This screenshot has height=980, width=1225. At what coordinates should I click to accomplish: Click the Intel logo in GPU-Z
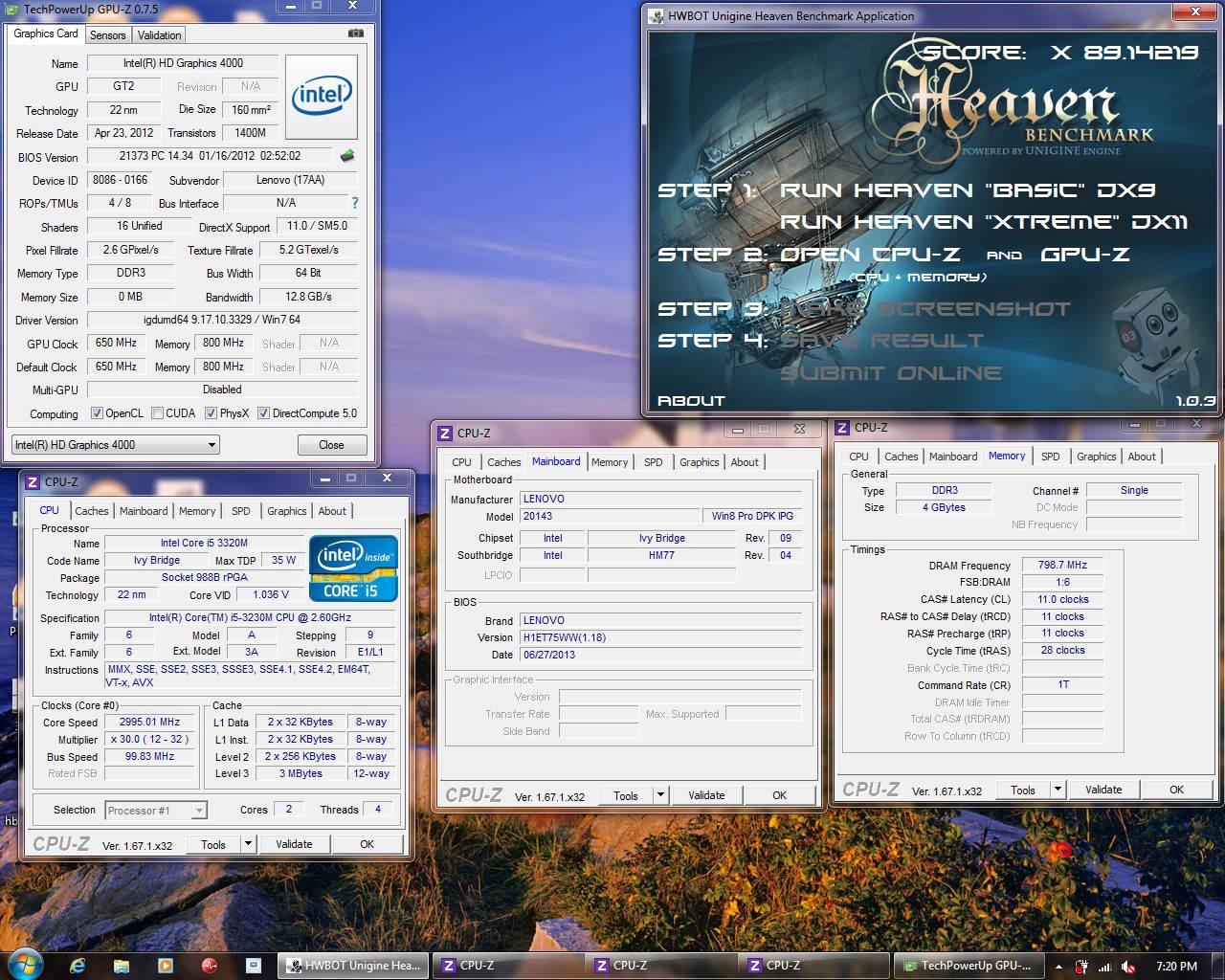[322, 95]
